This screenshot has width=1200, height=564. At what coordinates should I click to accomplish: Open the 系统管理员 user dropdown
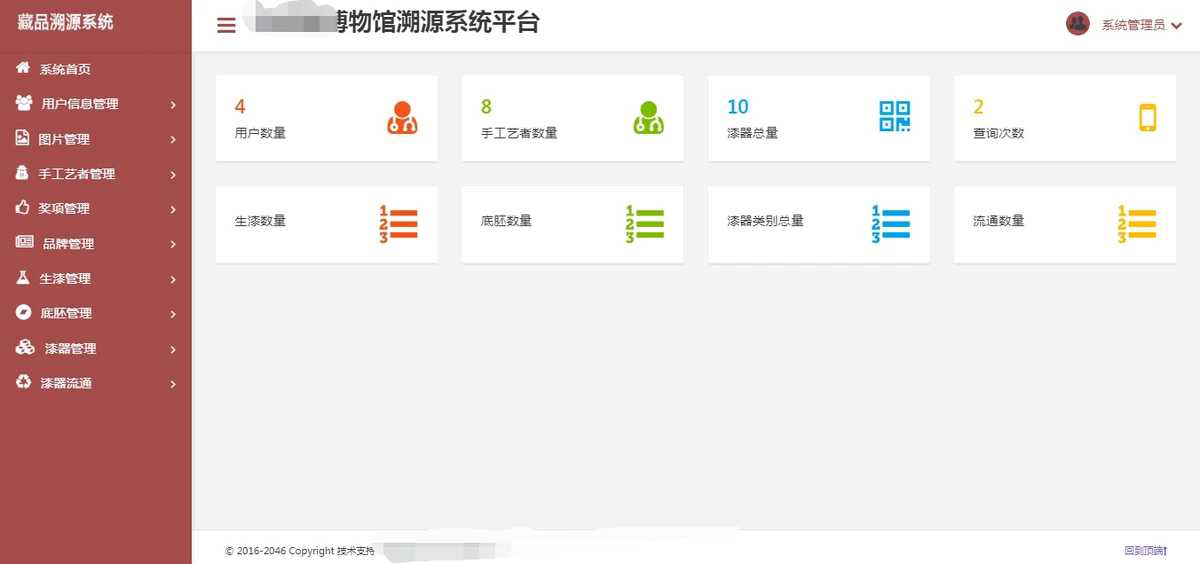(x=1141, y=25)
